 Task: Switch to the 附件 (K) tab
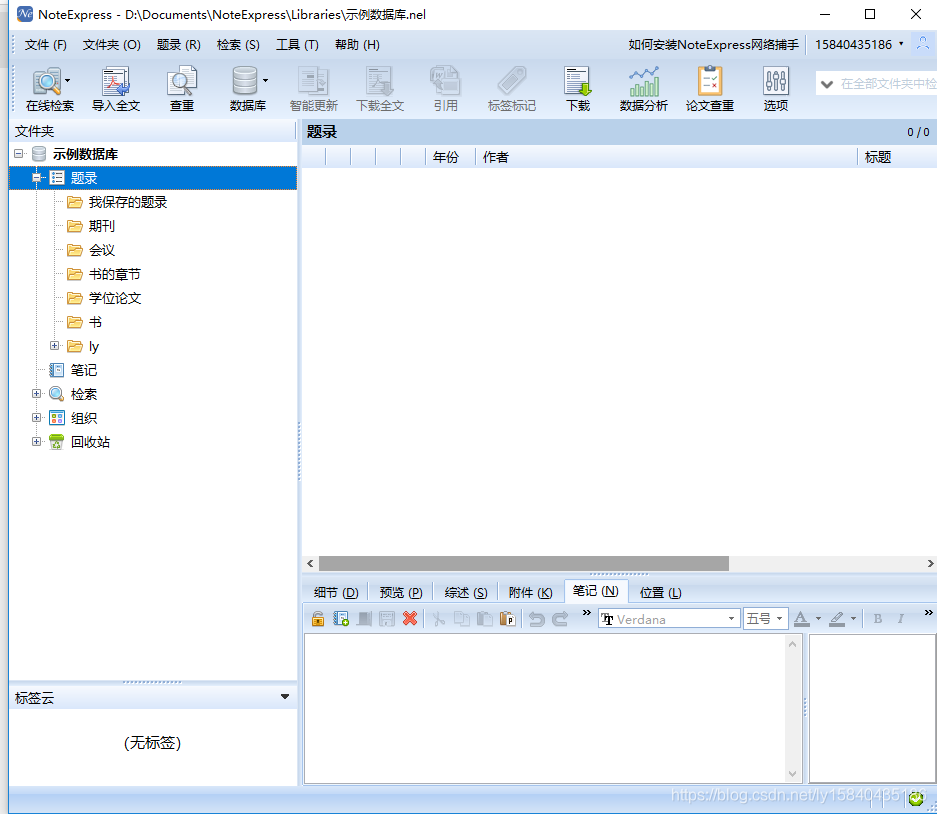tap(530, 592)
